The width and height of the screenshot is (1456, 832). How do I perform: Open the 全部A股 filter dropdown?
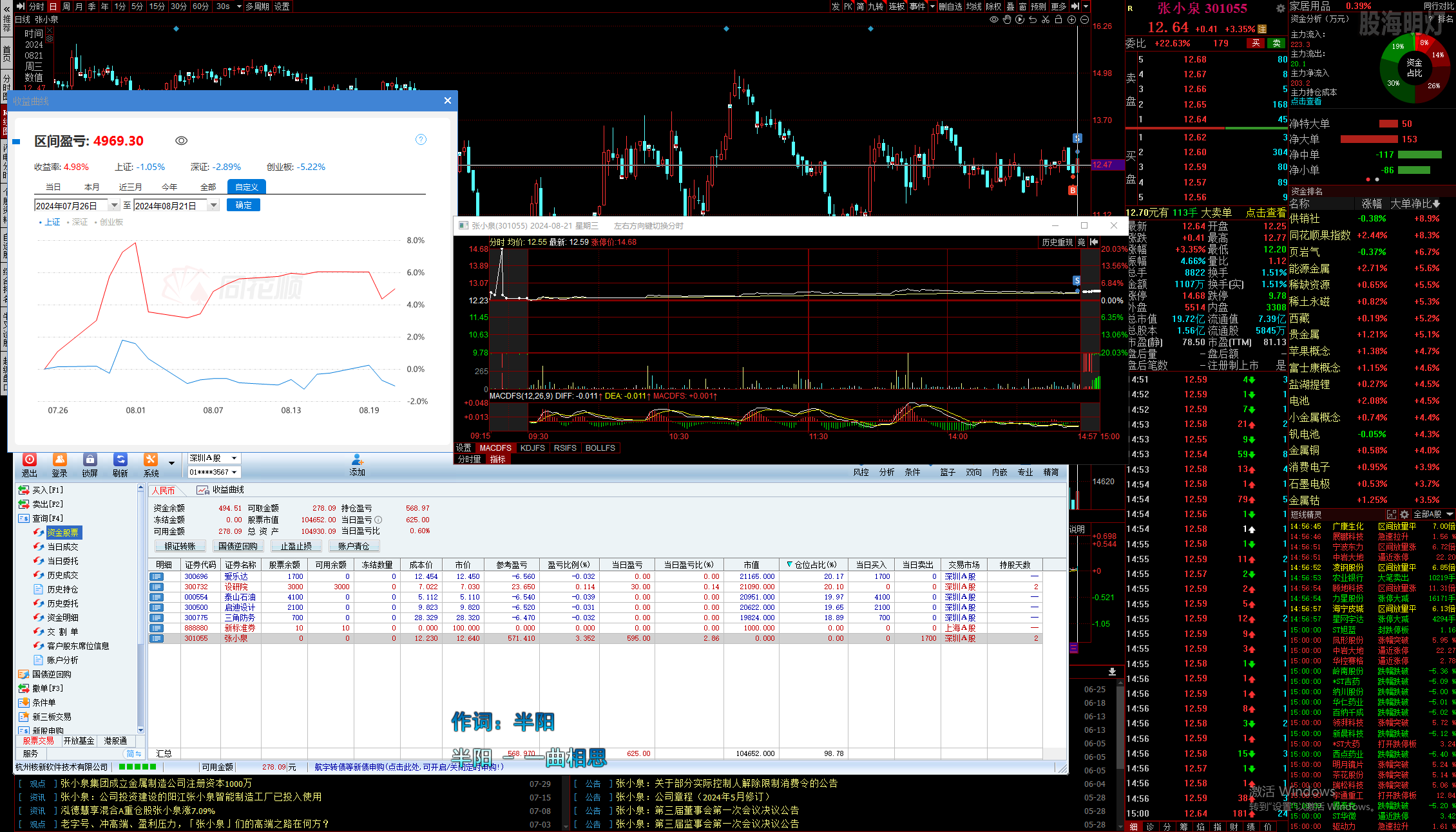[1433, 515]
